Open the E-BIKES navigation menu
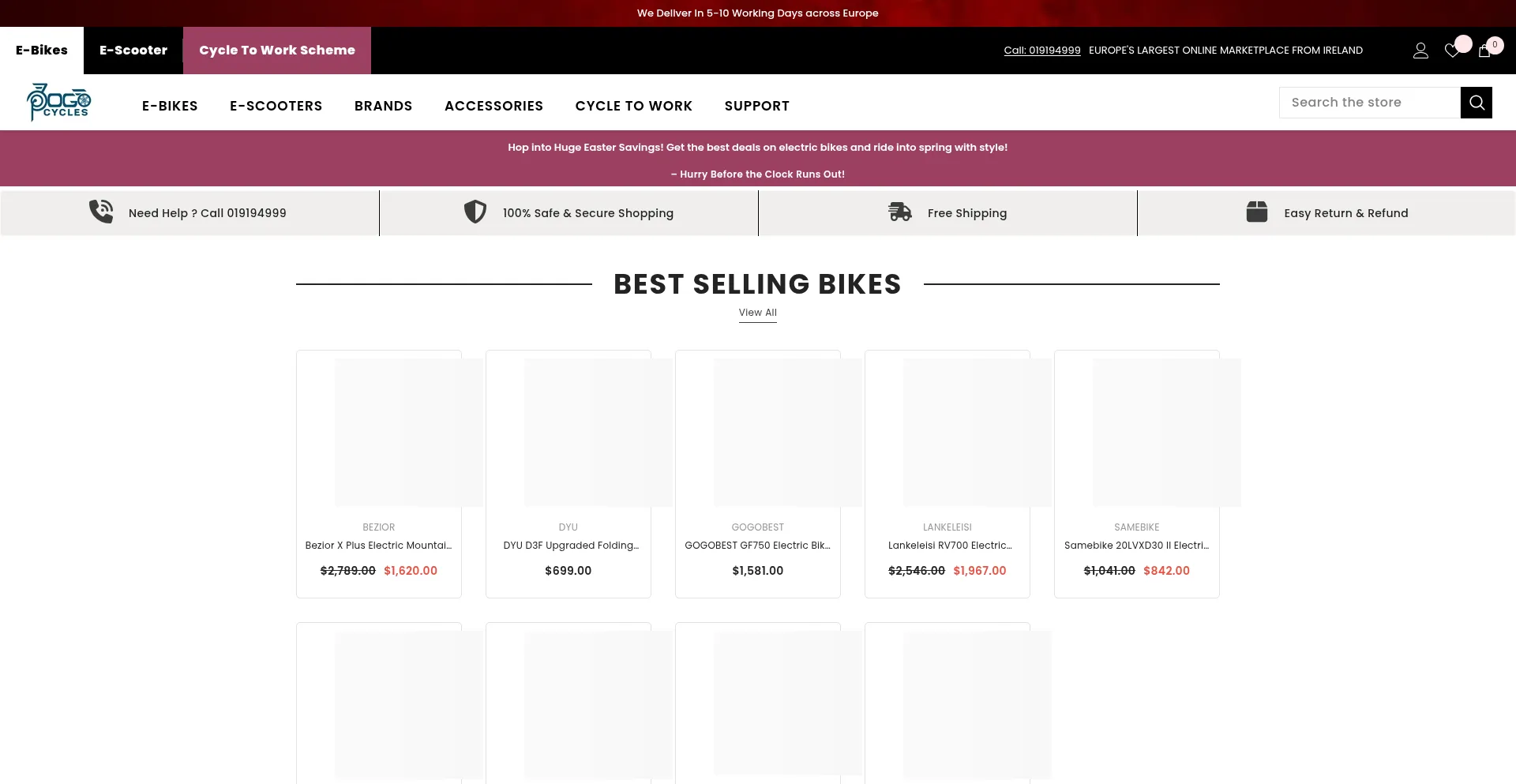1516x784 pixels. coord(170,106)
